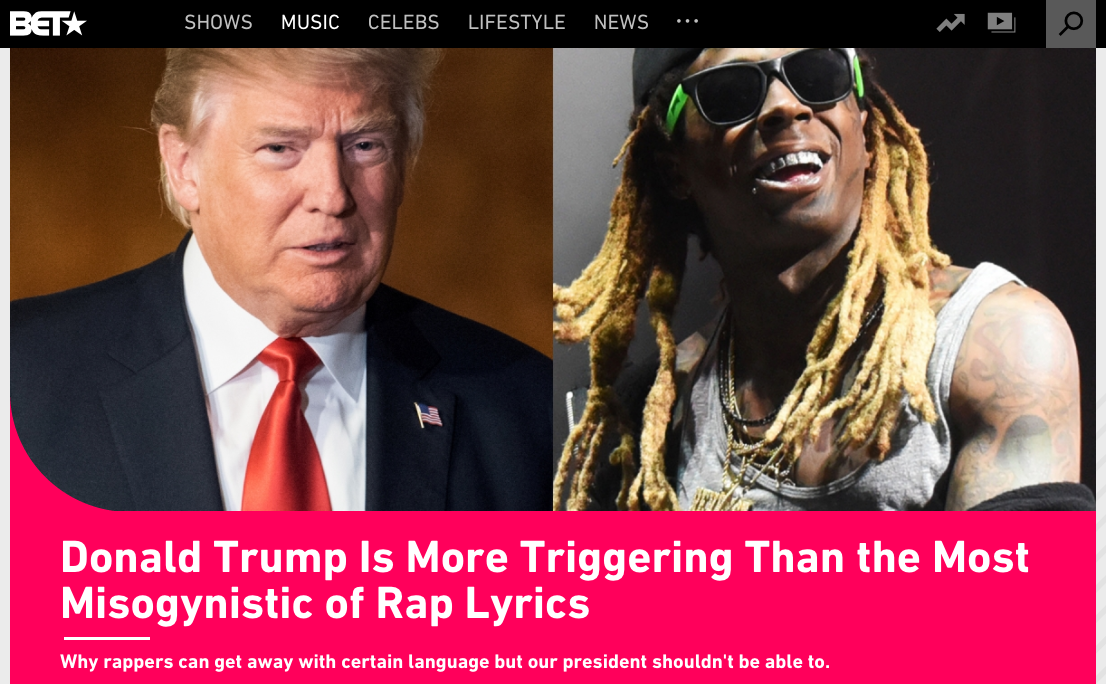The image size is (1106, 684).
Task: Open the CELEBS section
Action: point(403,23)
